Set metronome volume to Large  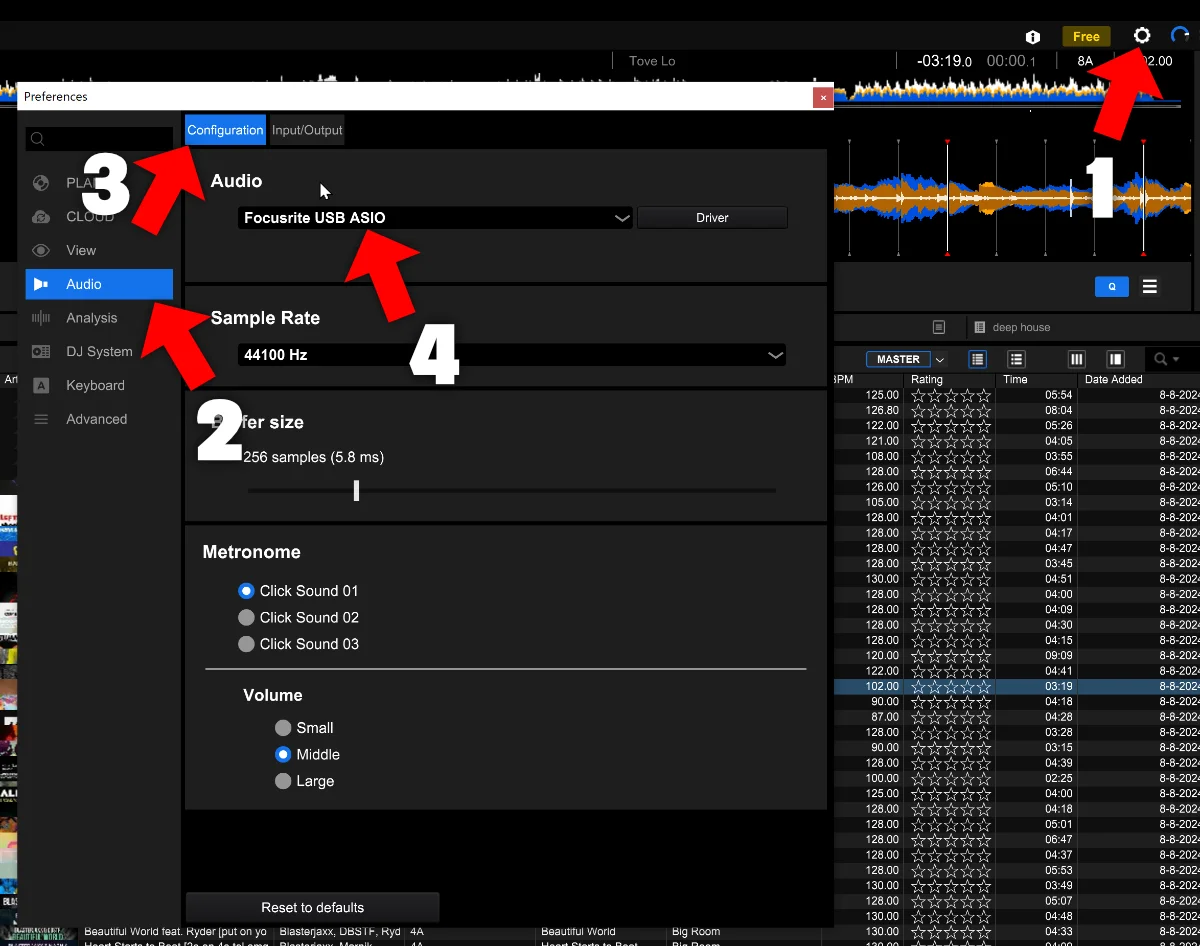coord(283,781)
